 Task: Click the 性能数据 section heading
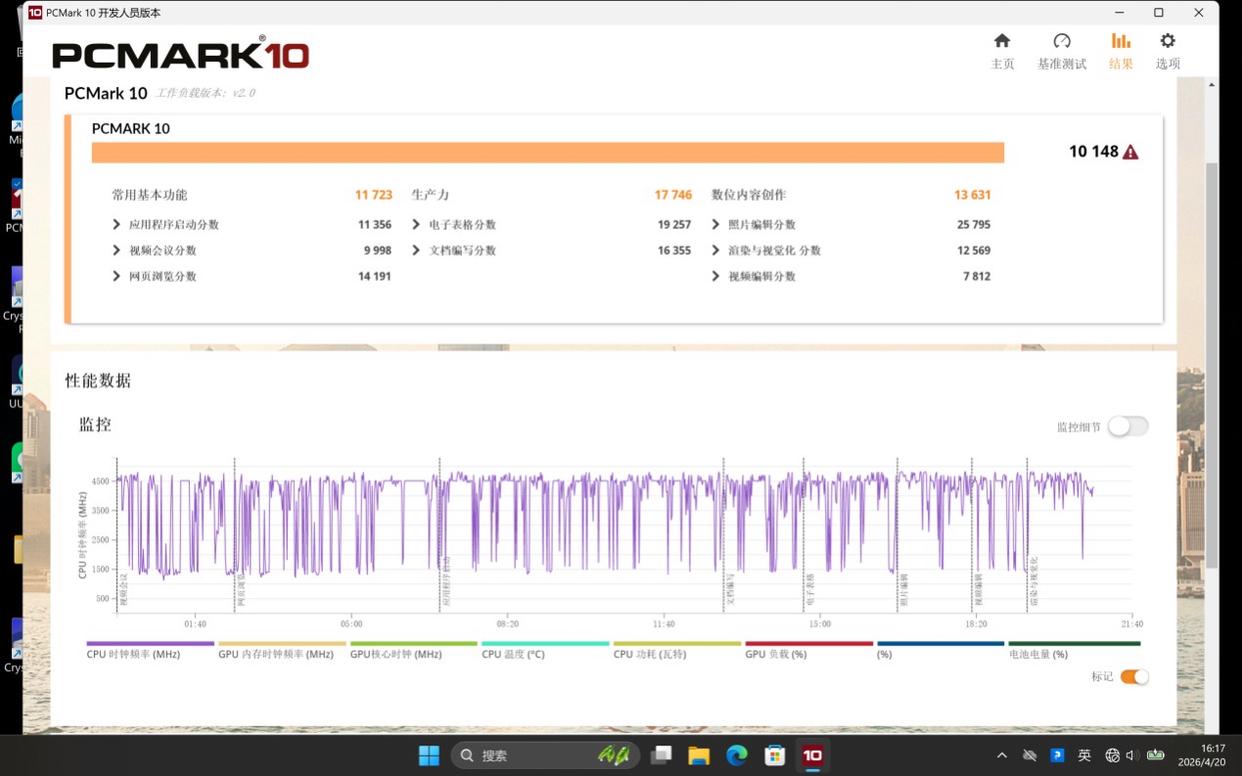pos(98,381)
